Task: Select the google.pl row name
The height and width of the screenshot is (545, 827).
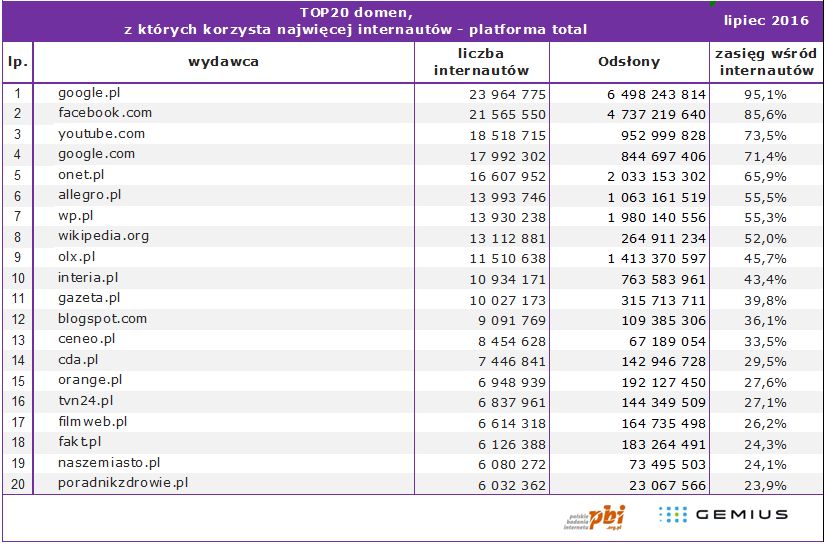Action: pyautogui.click(x=89, y=93)
